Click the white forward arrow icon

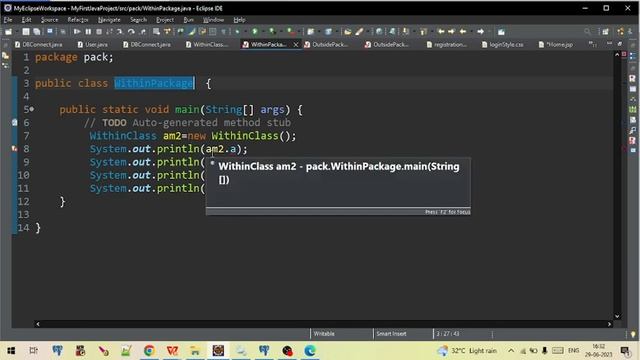coord(480,31)
